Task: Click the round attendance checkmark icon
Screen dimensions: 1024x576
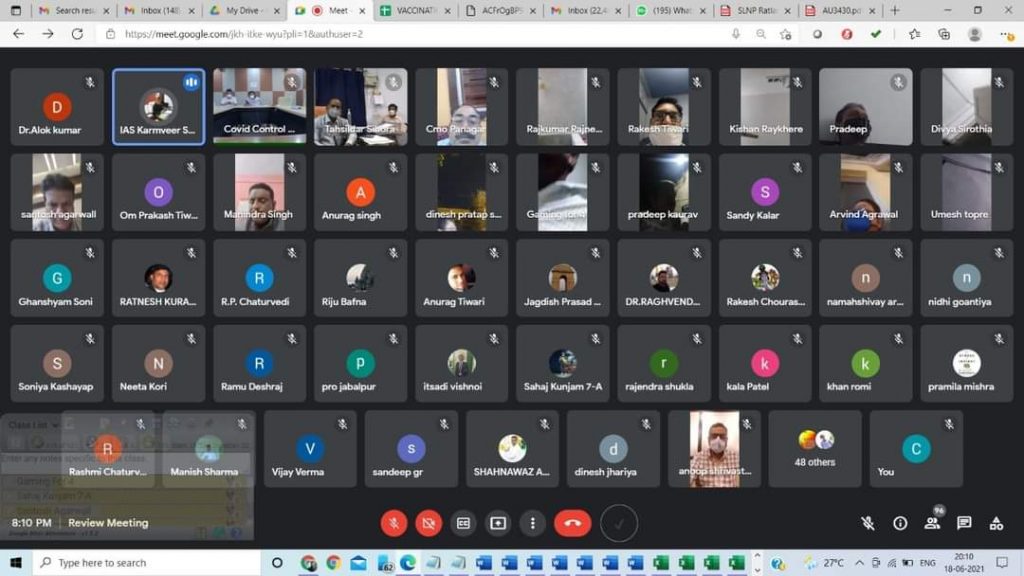Action: [619, 523]
